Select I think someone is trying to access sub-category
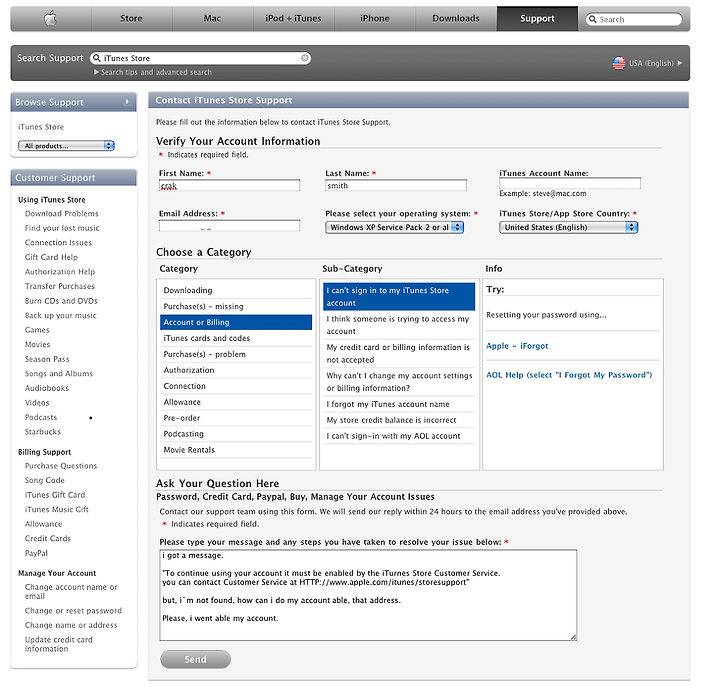This screenshot has width=720, height=693. (399, 325)
